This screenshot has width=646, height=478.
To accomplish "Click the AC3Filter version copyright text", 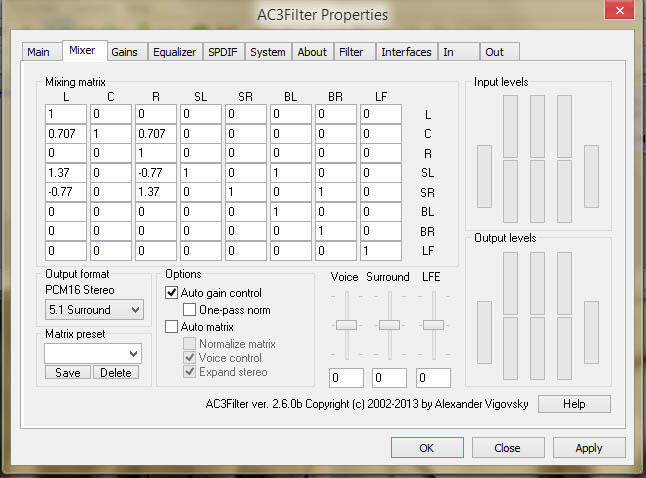I will coord(367,404).
